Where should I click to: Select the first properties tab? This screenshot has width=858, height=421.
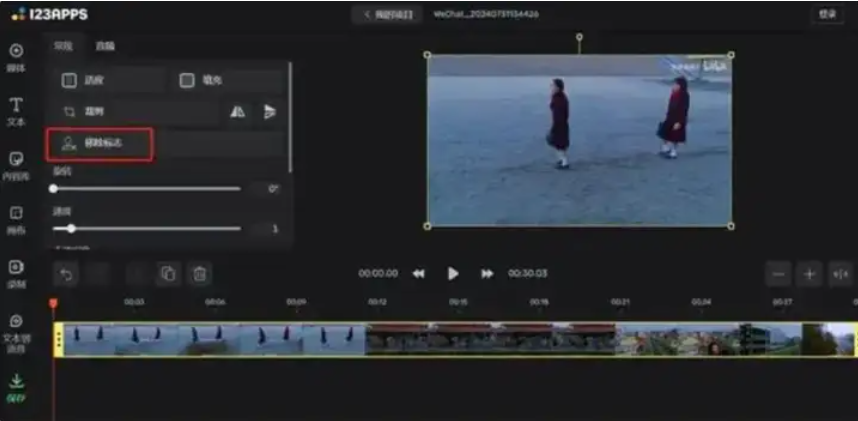tap(63, 46)
